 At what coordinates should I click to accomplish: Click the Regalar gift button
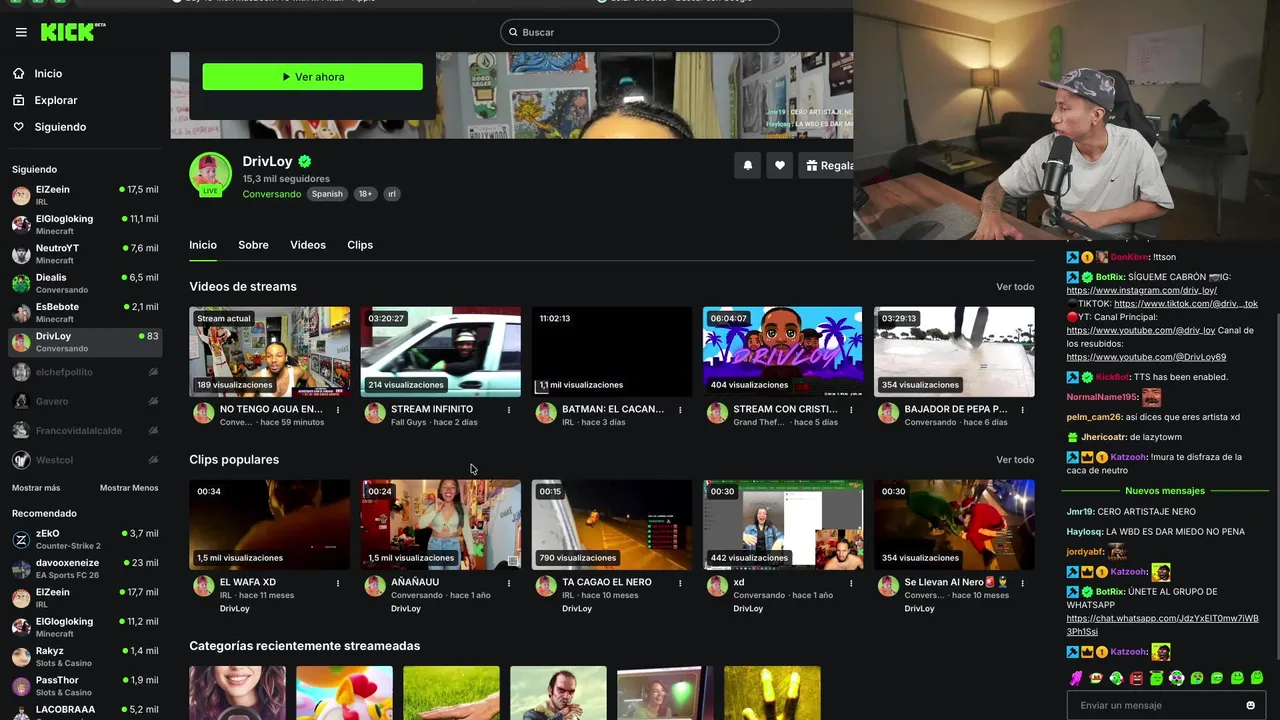tap(827, 166)
